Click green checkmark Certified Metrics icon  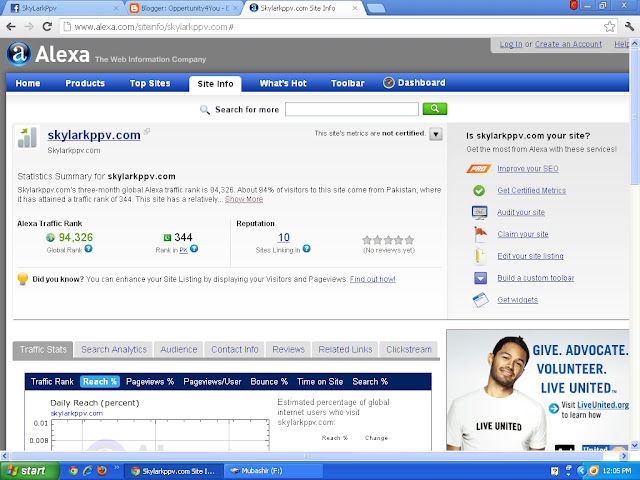pos(479,191)
